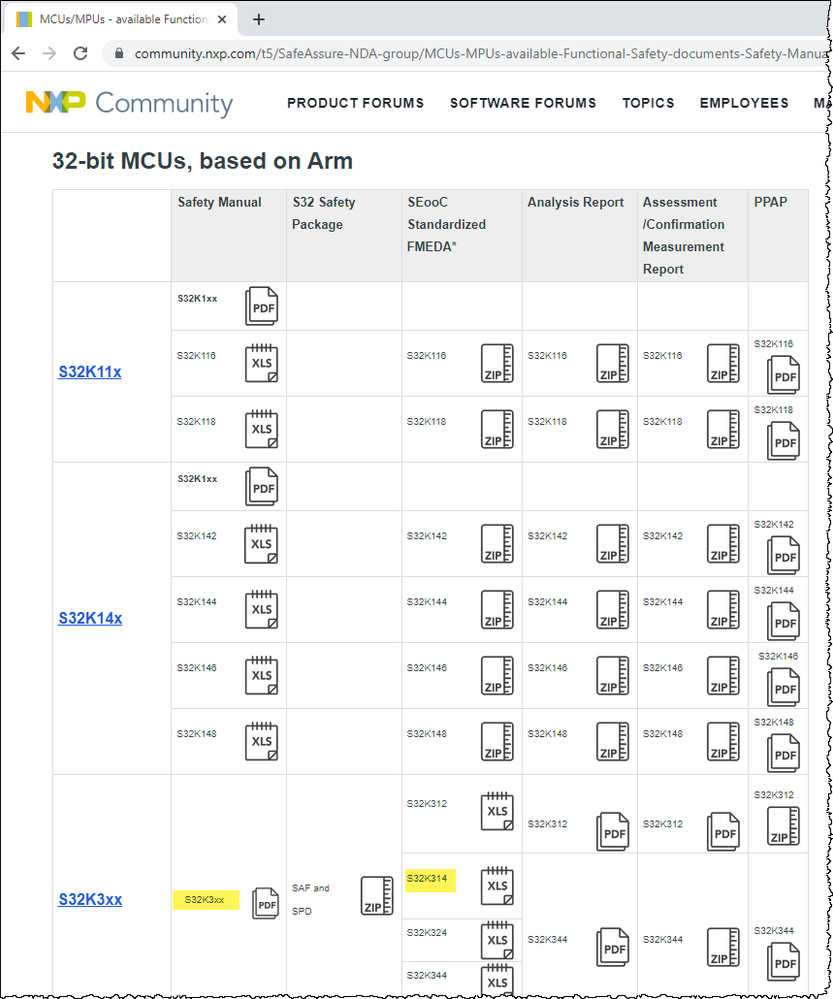Download the S32K118 SEooC FMEDA ZIP
Screen dimensions: 833x999
pyautogui.click(x=496, y=429)
